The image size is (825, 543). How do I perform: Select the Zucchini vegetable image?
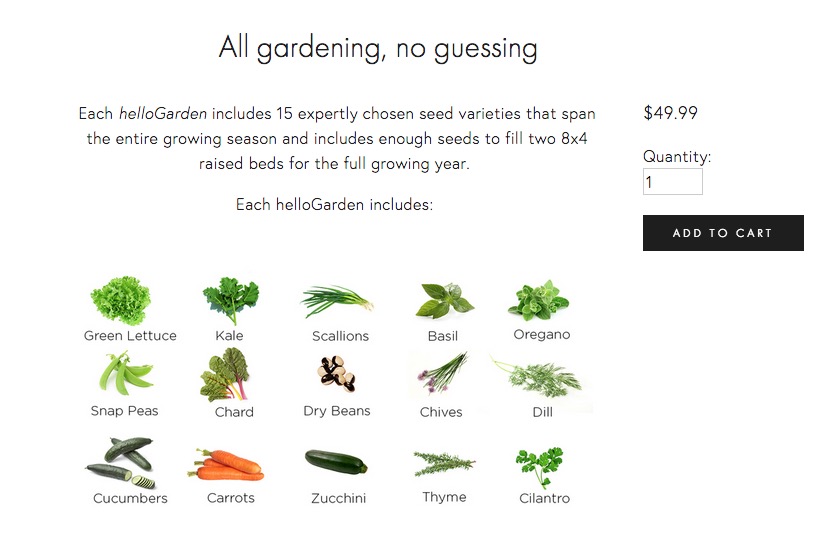tap(336, 462)
